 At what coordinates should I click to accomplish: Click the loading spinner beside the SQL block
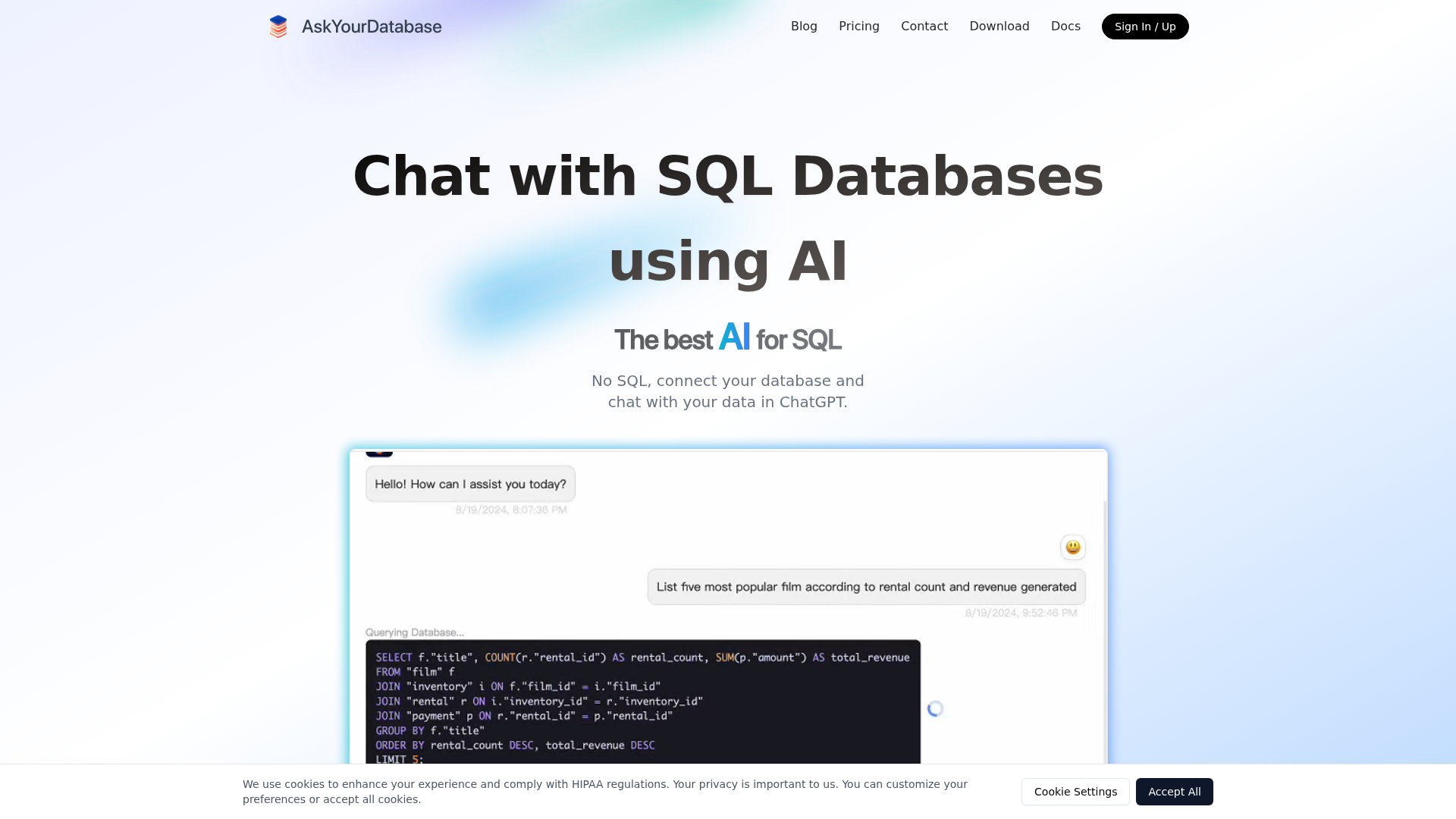935,708
